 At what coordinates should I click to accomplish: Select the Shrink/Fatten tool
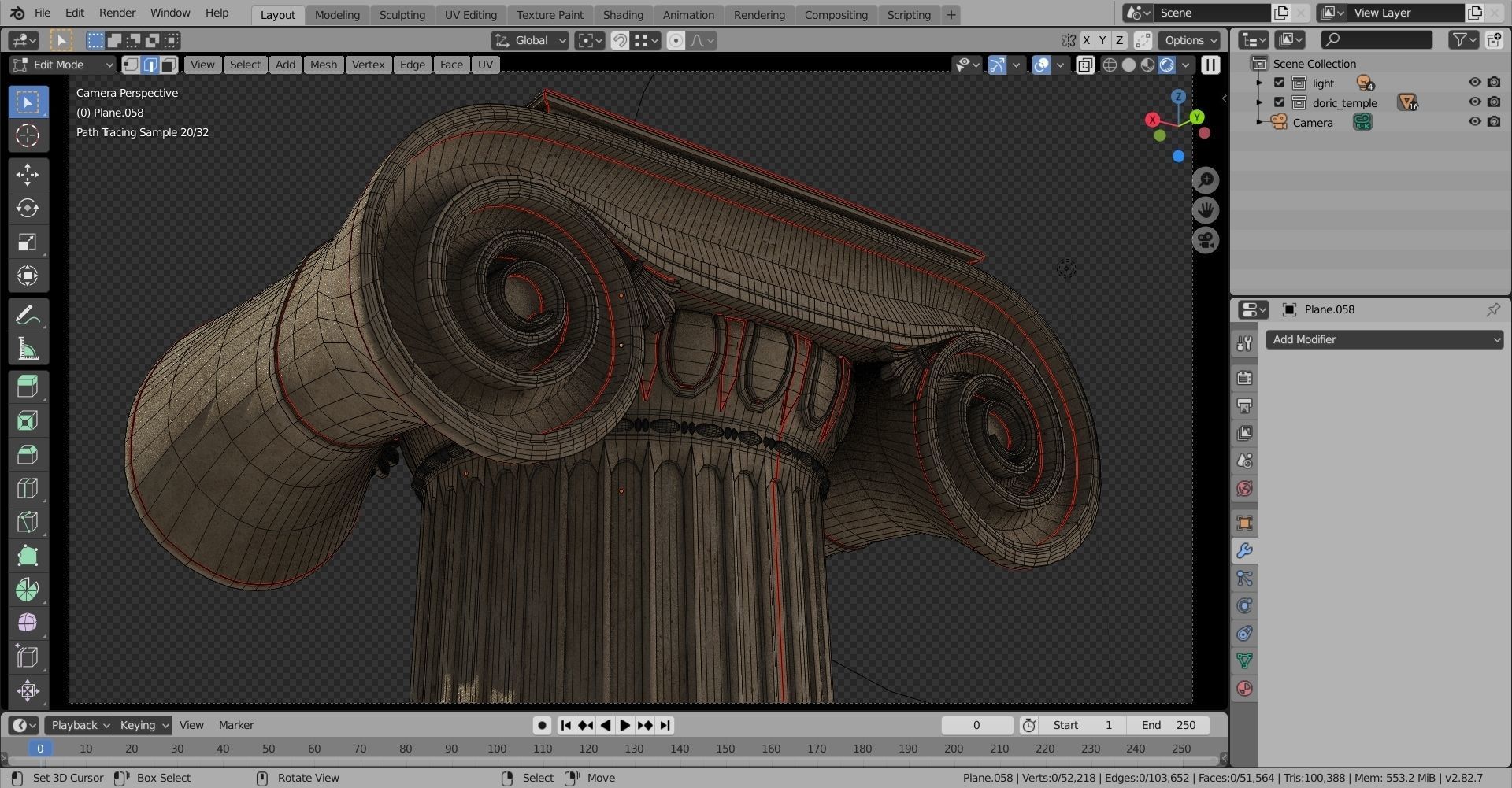pyautogui.click(x=28, y=690)
